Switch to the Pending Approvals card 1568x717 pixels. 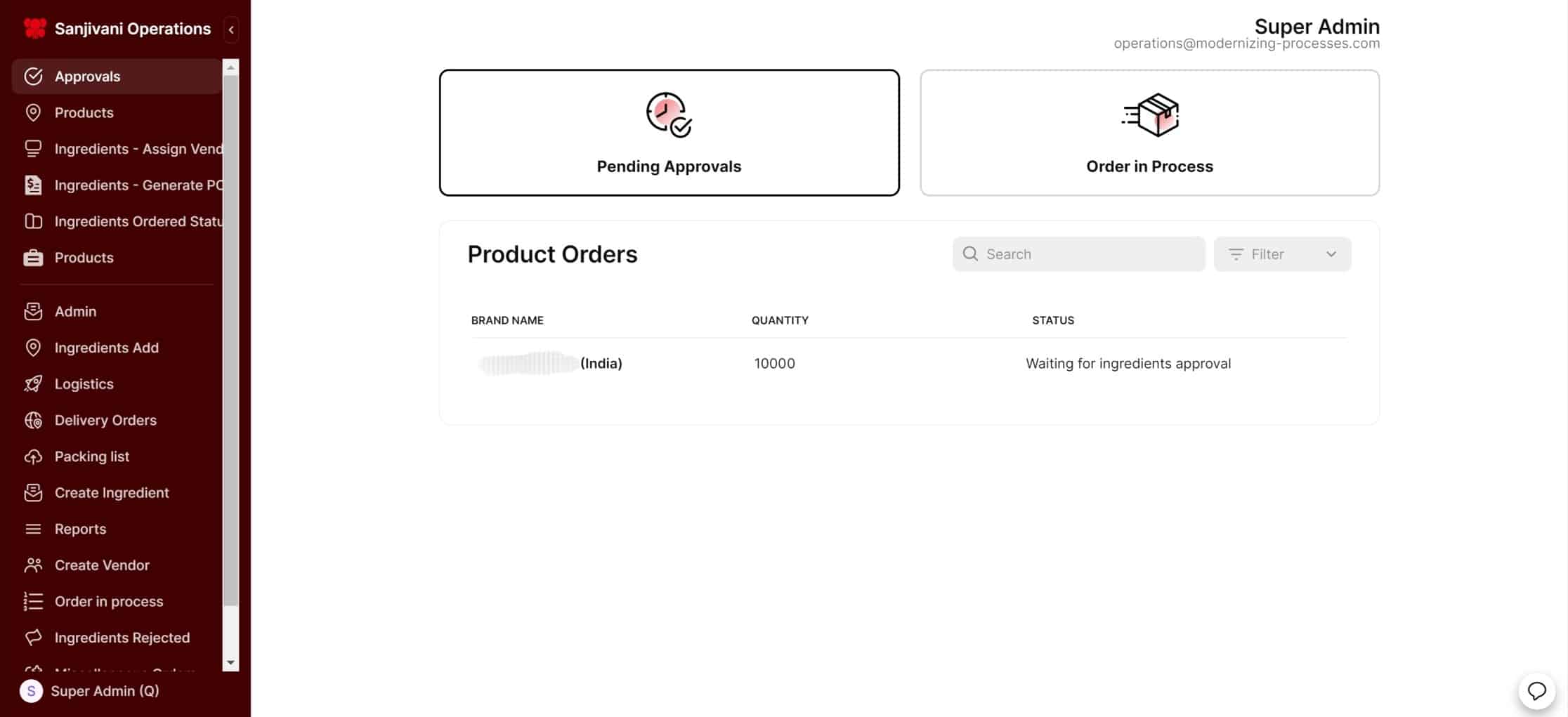tap(669, 133)
